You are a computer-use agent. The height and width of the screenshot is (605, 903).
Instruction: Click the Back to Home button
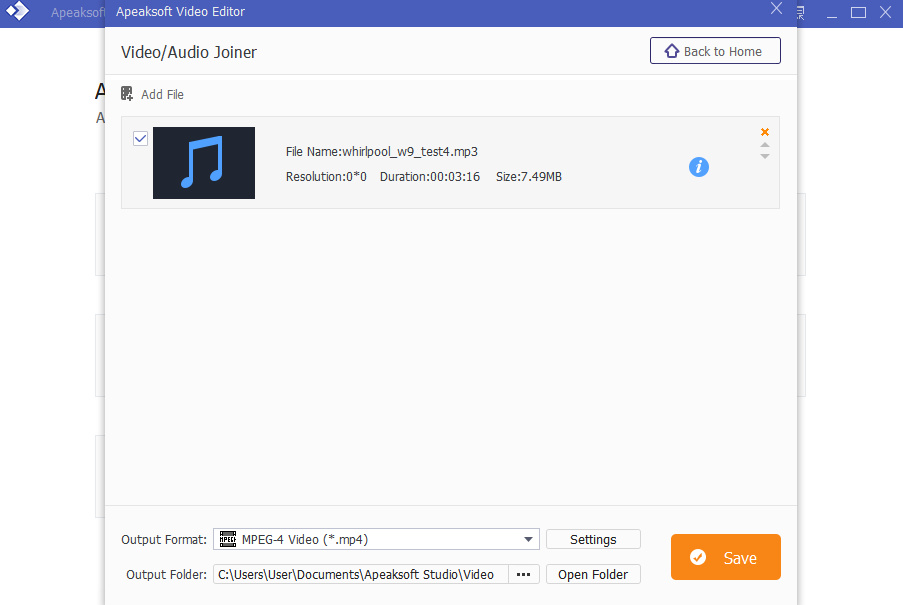[x=715, y=51]
